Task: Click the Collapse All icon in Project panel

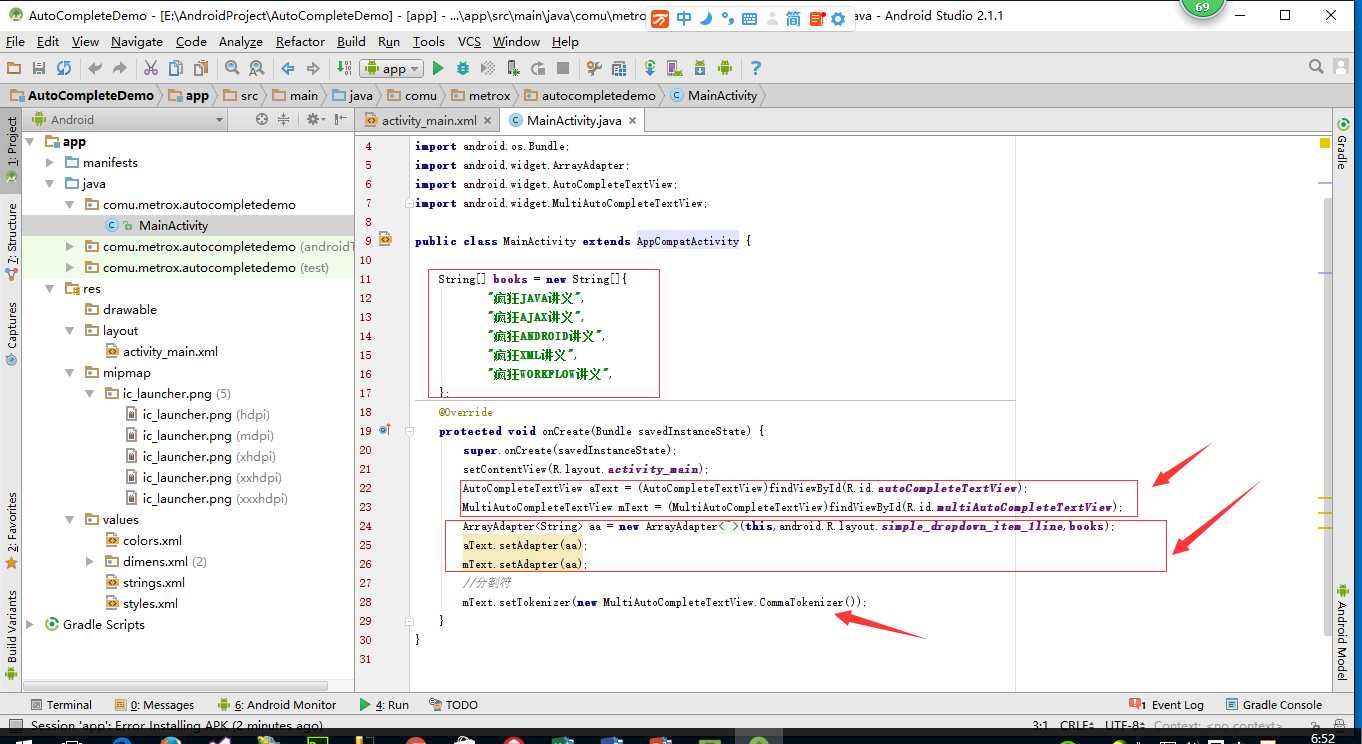Action: click(x=283, y=119)
